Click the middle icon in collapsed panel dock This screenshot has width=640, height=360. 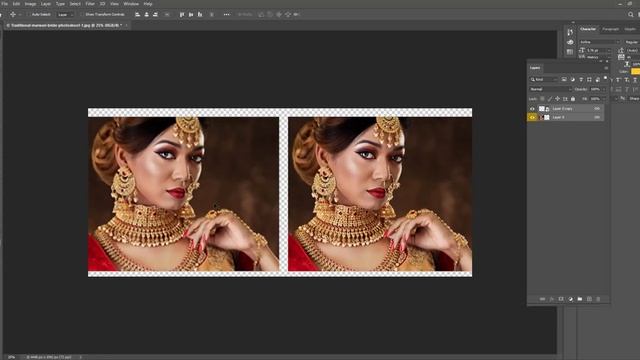tap(570, 42)
